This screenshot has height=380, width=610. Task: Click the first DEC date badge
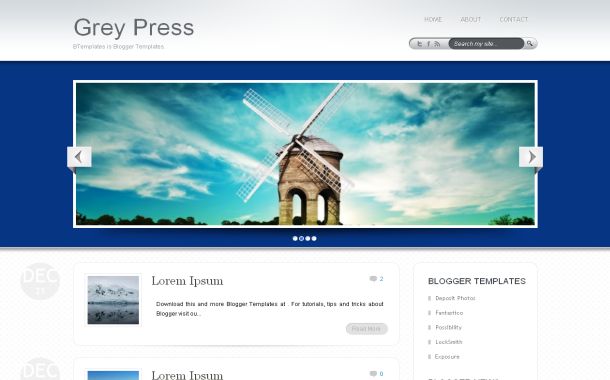pos(40,281)
